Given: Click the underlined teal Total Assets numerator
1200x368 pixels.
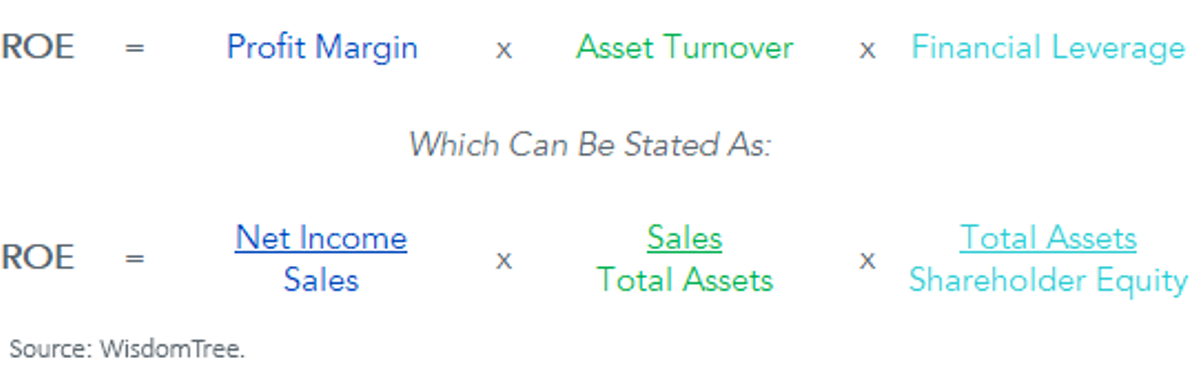Looking at the screenshot, I should pyautogui.click(x=1048, y=238).
